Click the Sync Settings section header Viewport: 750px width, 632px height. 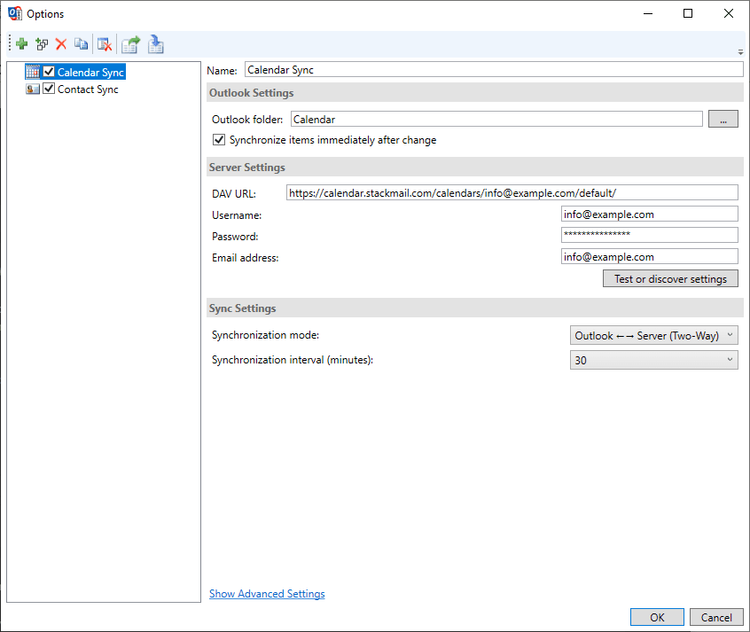(475, 308)
